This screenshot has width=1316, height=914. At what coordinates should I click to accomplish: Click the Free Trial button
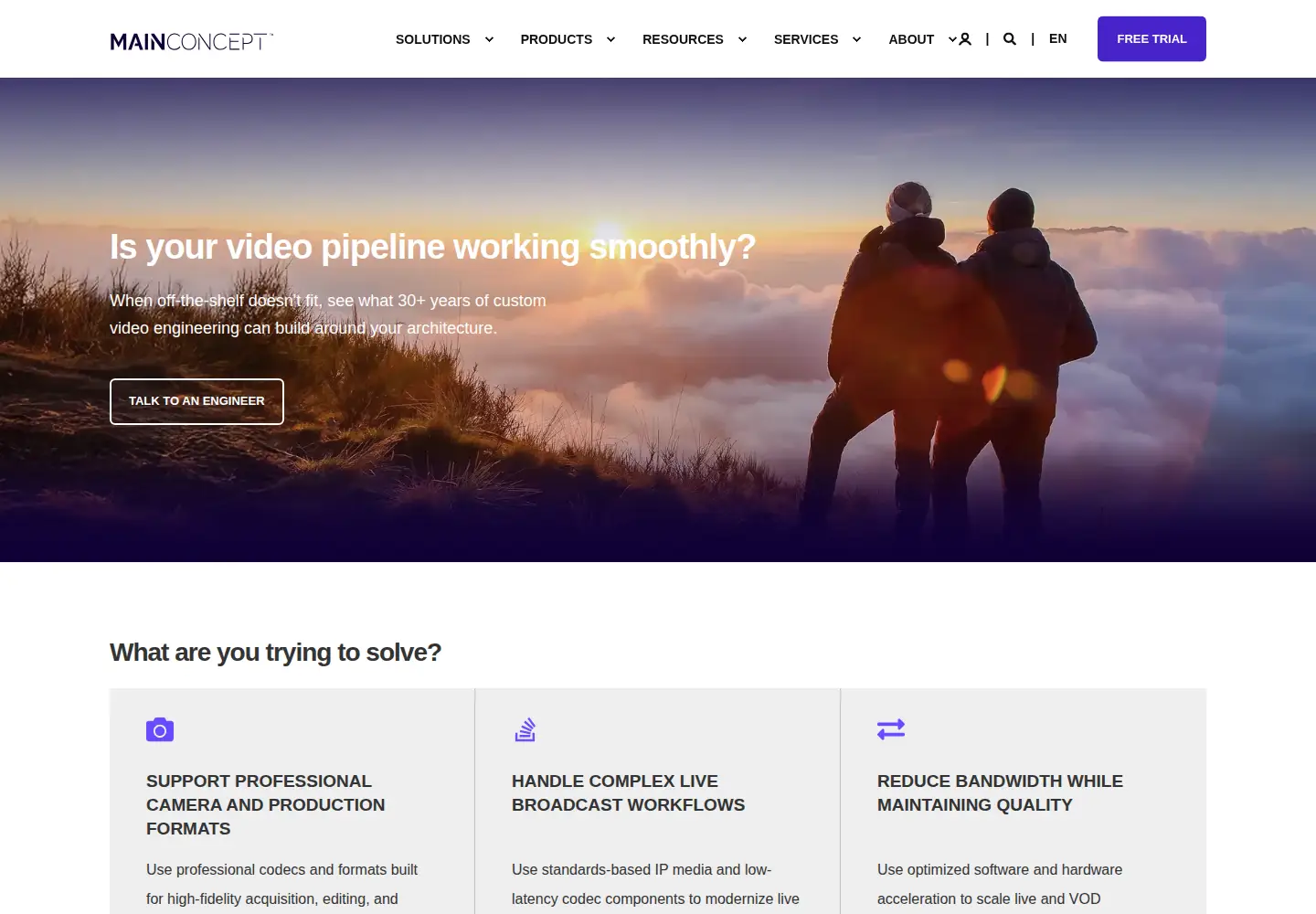point(1151,38)
